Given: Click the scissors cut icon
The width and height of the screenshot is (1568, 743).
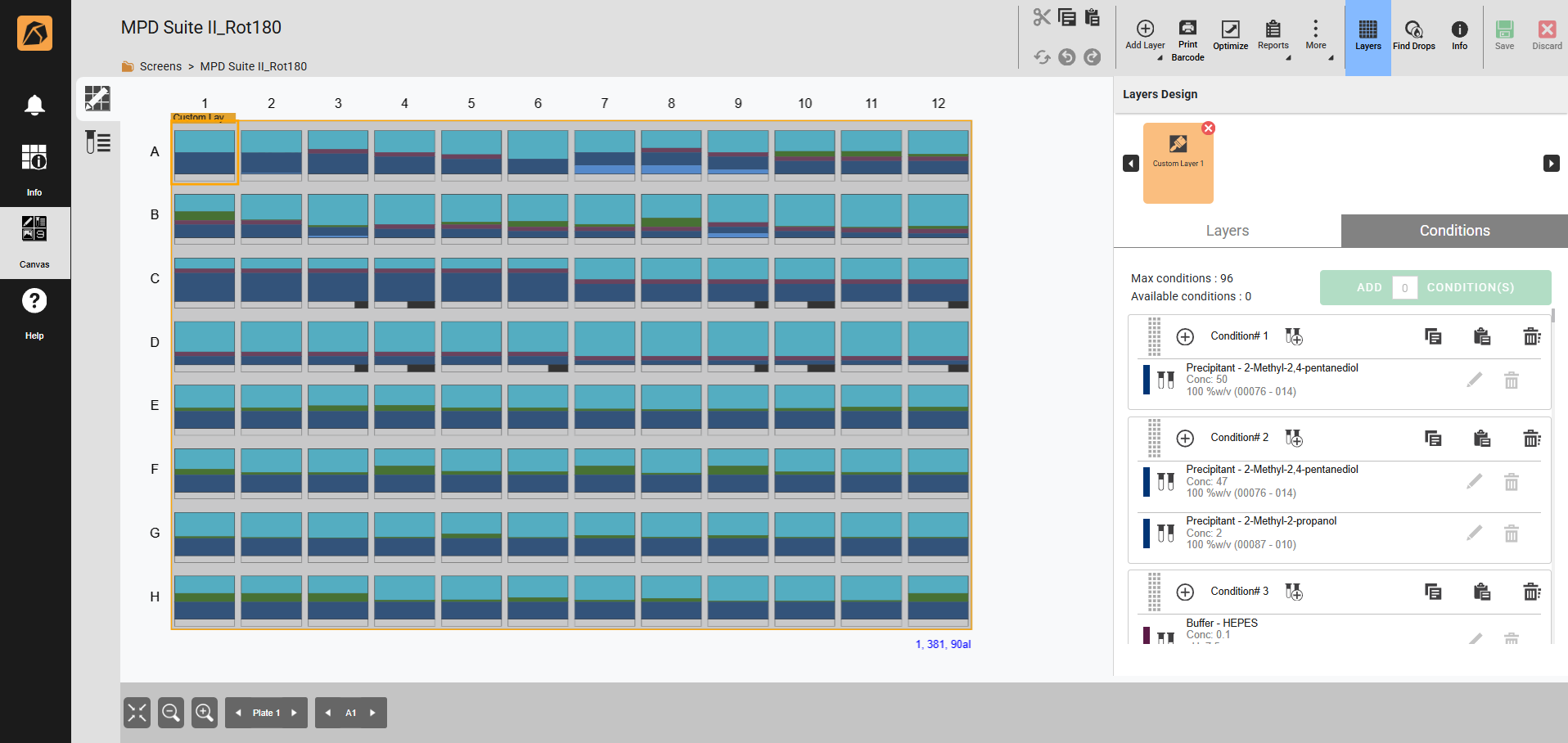Looking at the screenshot, I should tap(1041, 17).
